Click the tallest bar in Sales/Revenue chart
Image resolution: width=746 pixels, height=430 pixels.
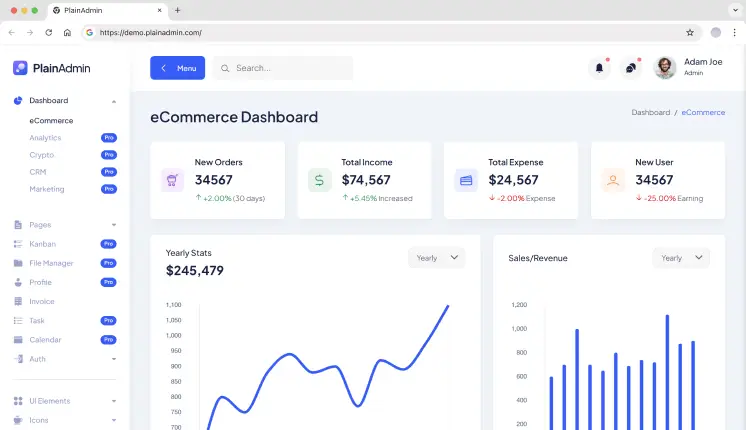(667, 372)
